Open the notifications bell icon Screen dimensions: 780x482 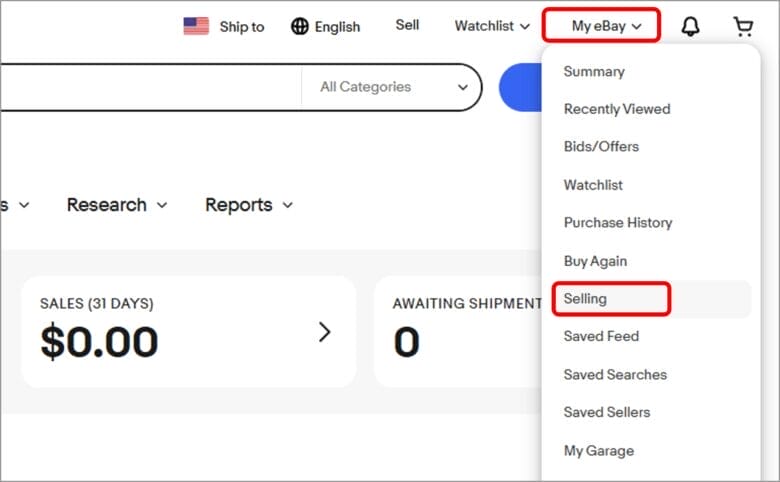(690, 27)
